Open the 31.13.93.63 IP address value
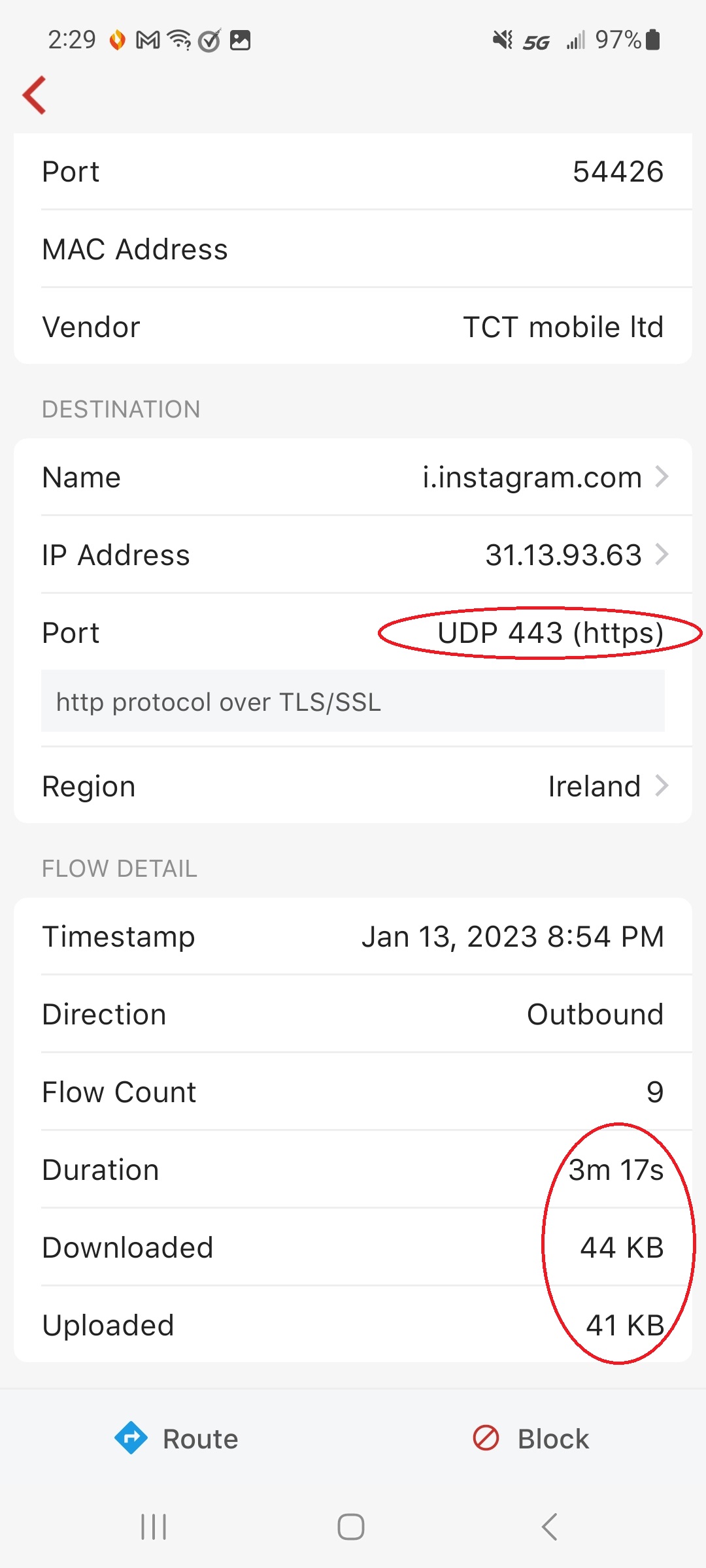 pyautogui.click(x=563, y=555)
